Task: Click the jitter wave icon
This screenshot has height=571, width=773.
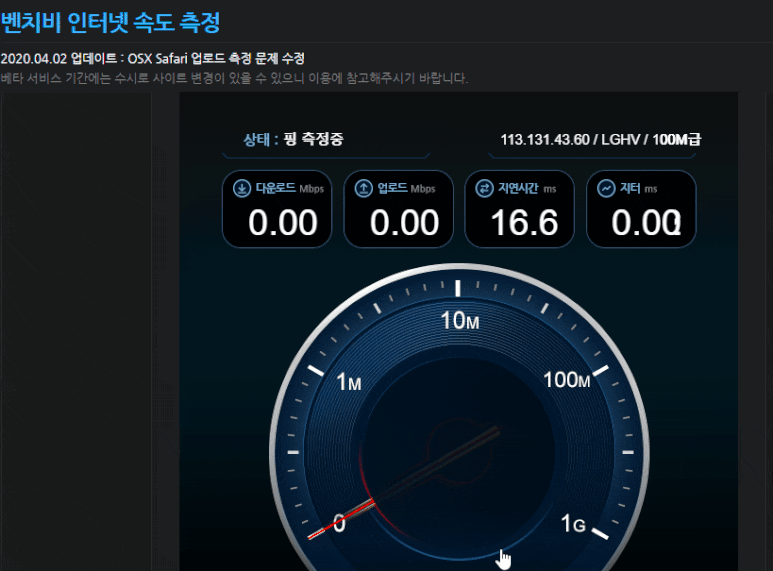Action: [x=606, y=188]
